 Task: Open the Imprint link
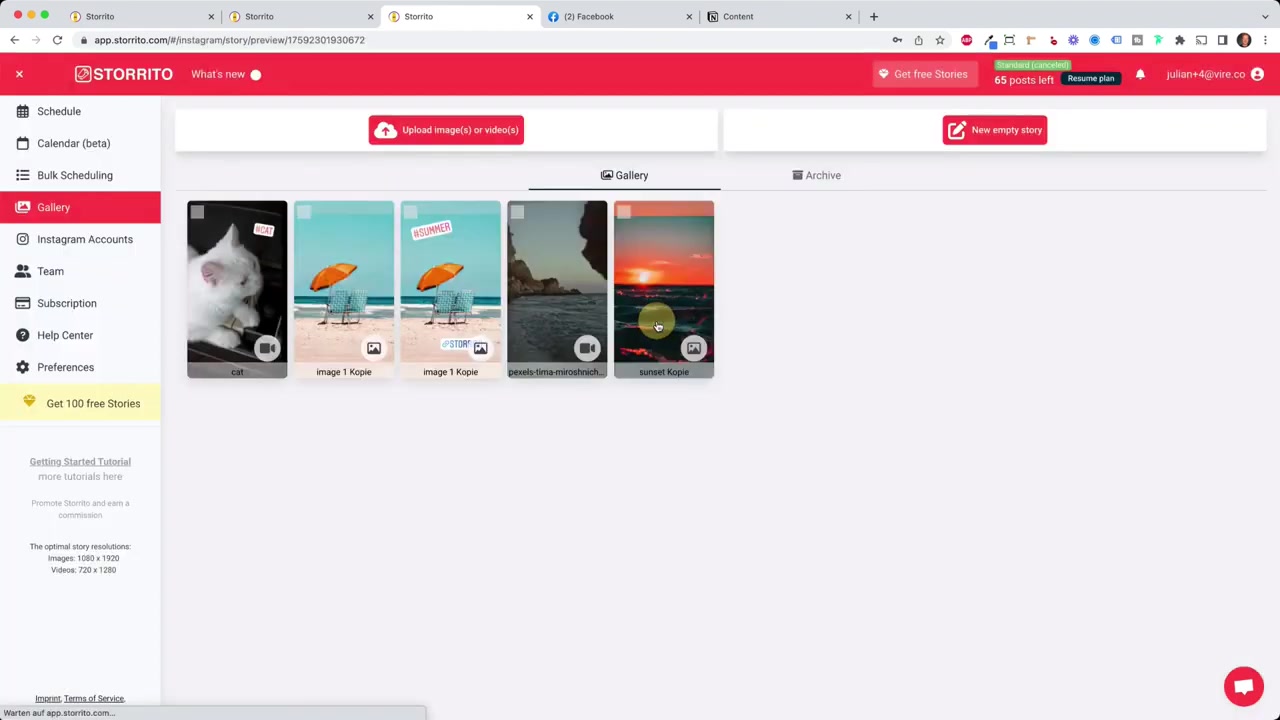click(48, 699)
